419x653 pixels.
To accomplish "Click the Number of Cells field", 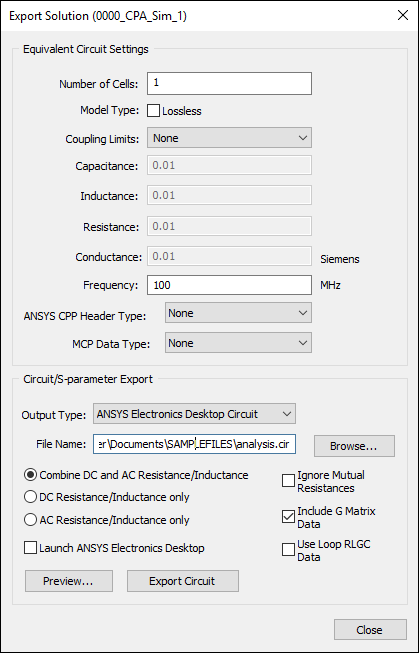I will (229, 83).
